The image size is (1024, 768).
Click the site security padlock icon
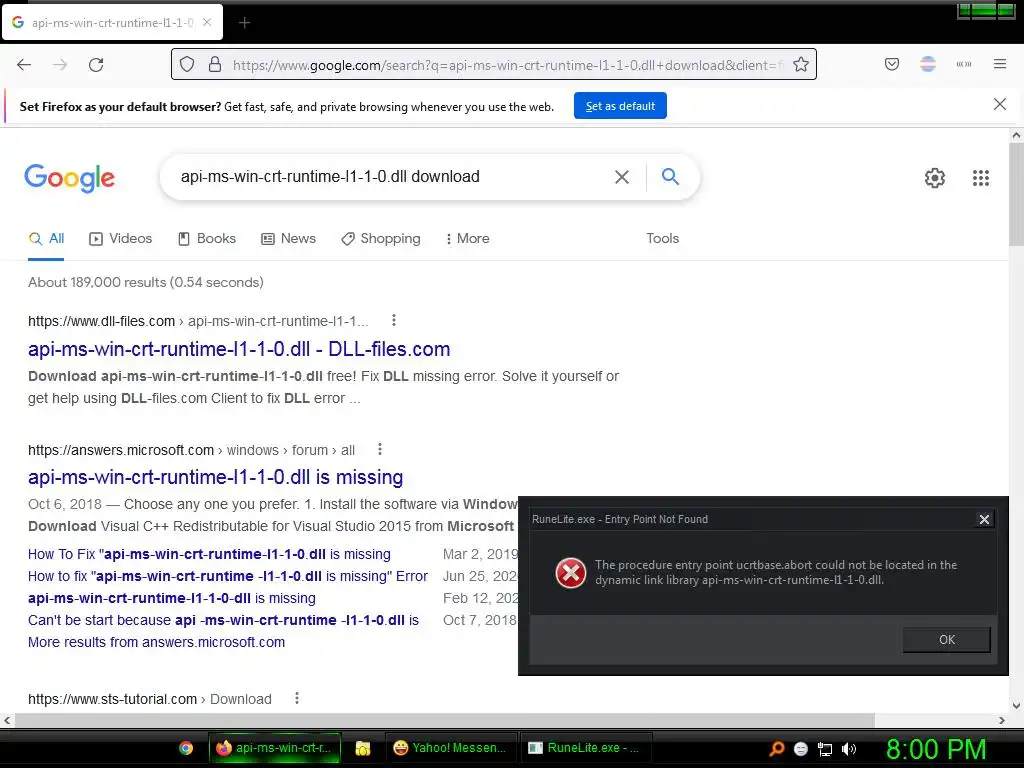[215, 65]
